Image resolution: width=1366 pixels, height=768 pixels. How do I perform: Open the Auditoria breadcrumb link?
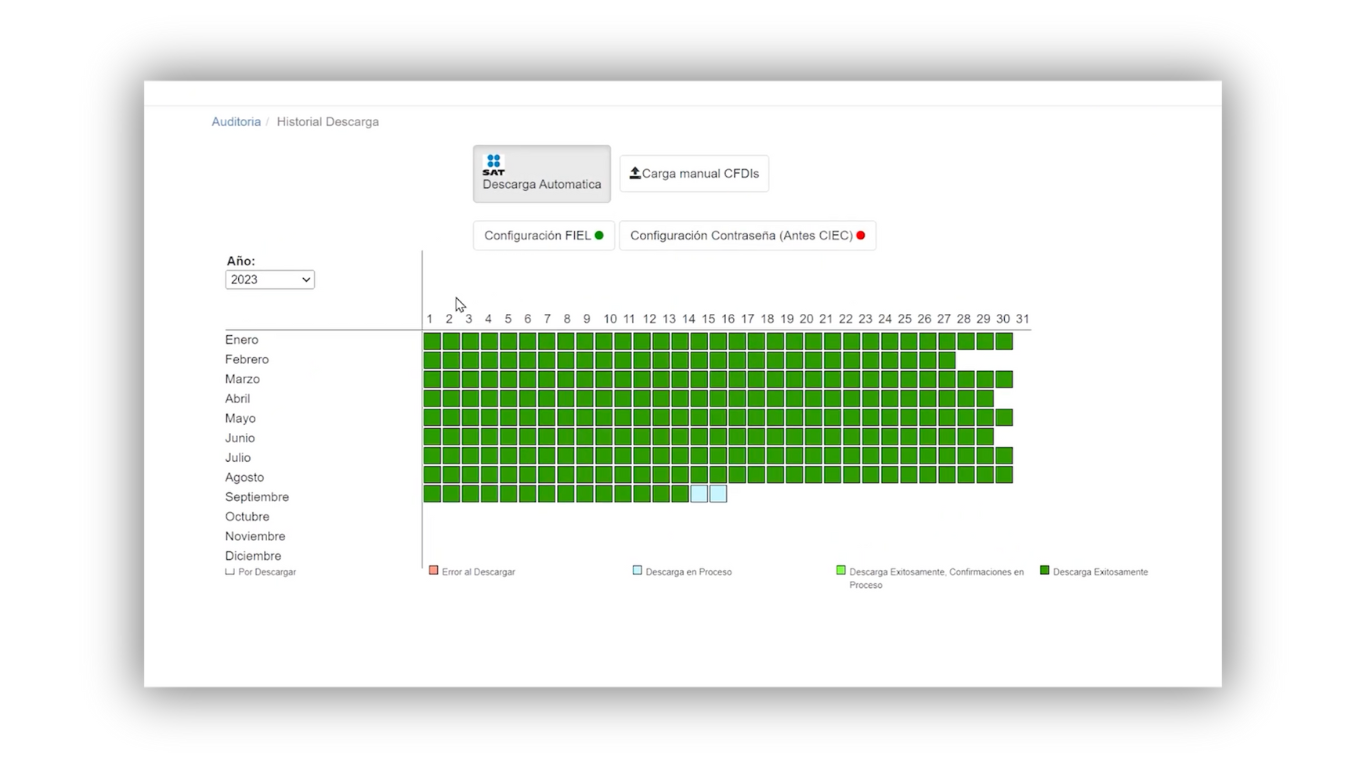236,122
